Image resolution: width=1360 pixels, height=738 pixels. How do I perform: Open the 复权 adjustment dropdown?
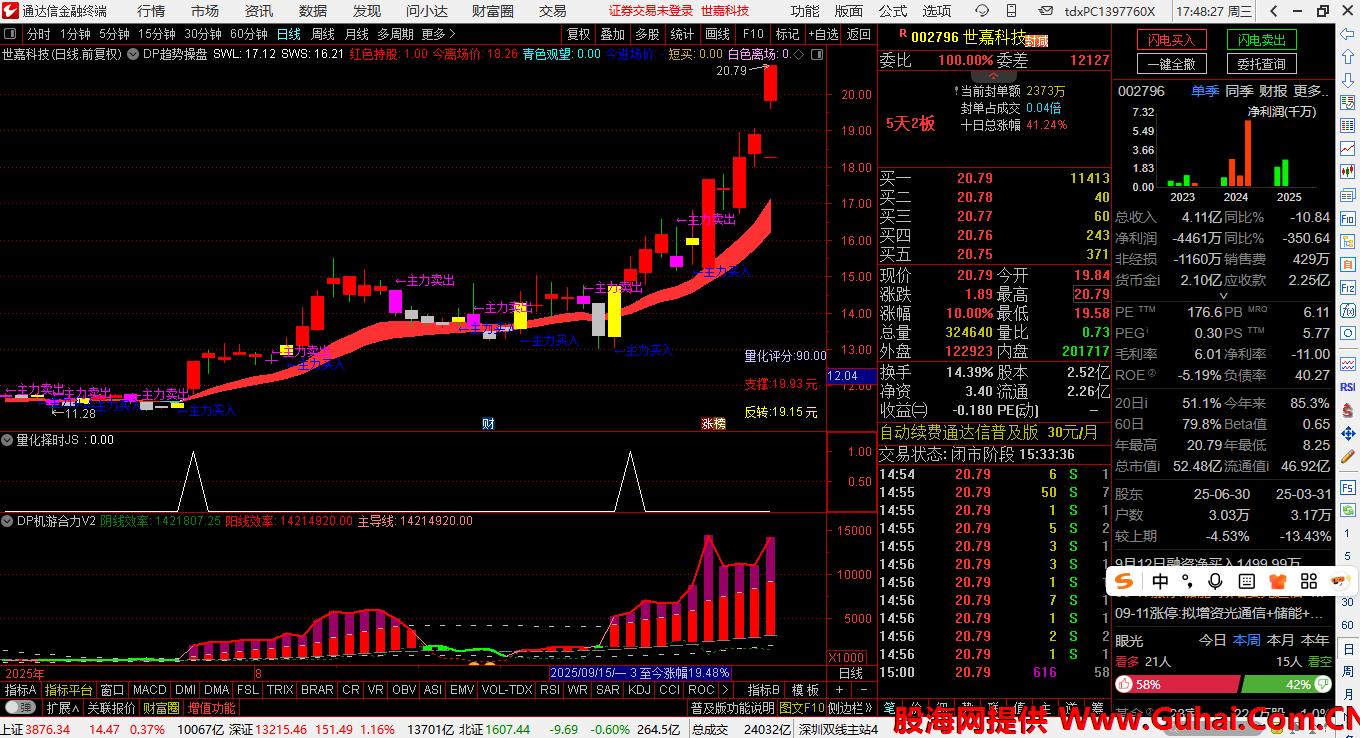pos(578,34)
